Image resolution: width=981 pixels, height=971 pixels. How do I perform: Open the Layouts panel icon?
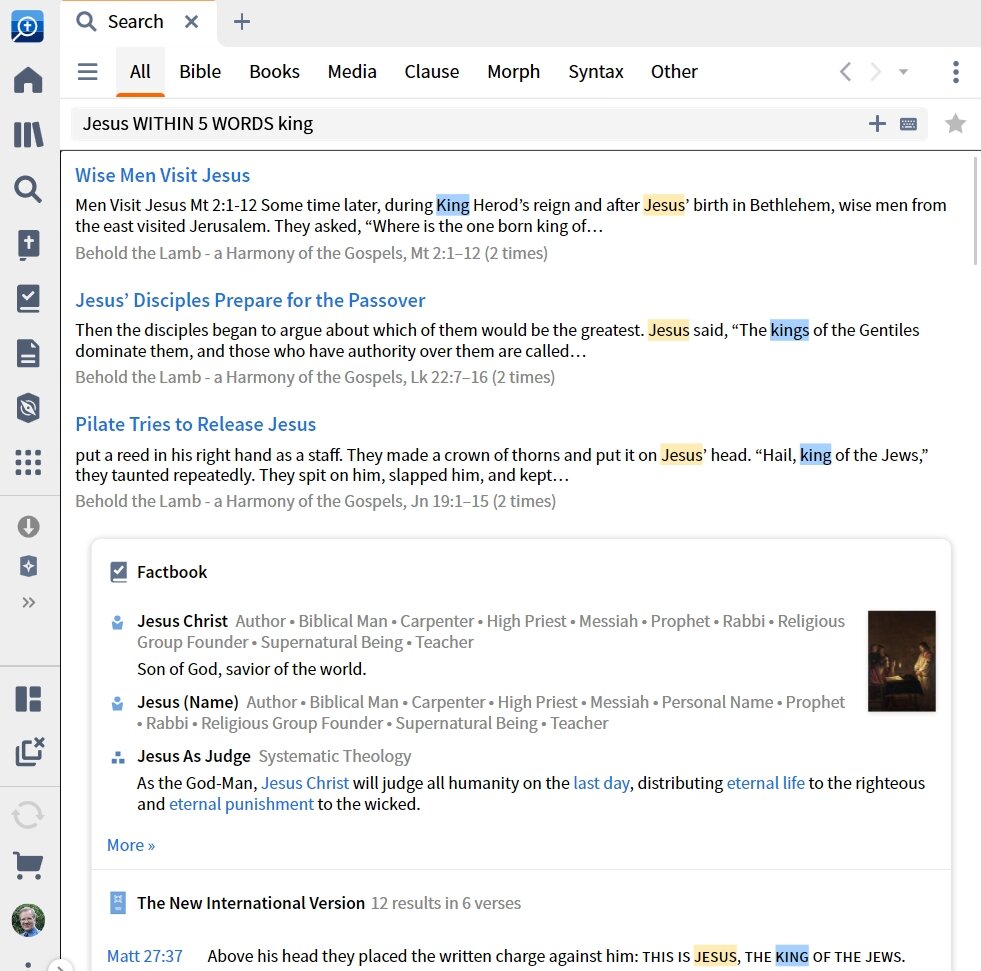click(28, 699)
